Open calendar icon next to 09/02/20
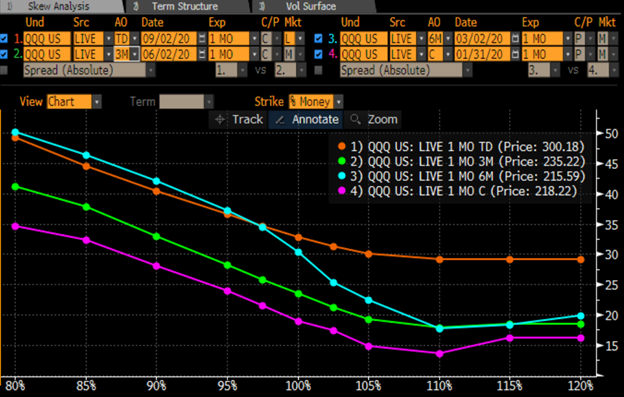624x397 pixels. coord(202,39)
